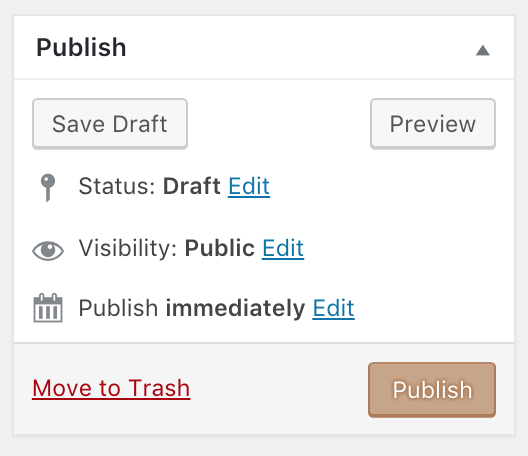Click the brown Publish button

pos(432,390)
